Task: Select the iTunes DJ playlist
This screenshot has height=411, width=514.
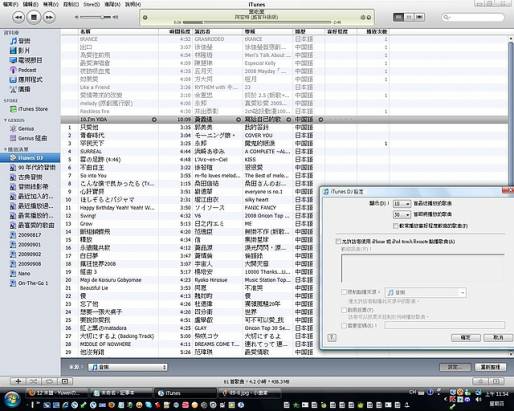Action: pos(30,158)
